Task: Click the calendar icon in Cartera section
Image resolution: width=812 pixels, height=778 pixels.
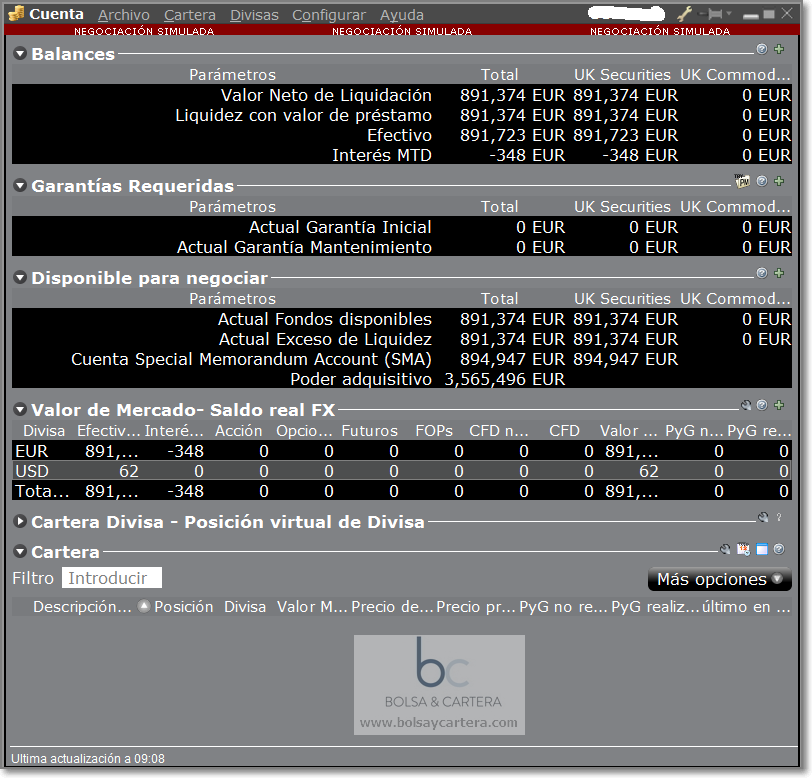Action: [744, 549]
